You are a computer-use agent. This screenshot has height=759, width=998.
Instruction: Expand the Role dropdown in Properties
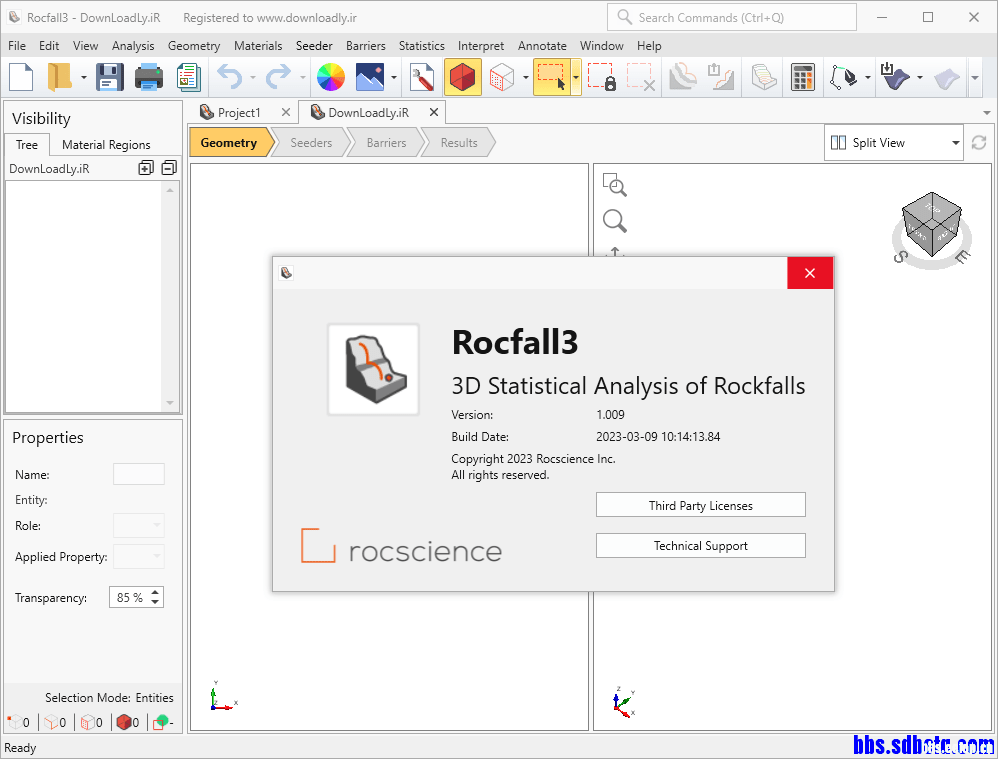[x=139, y=526]
